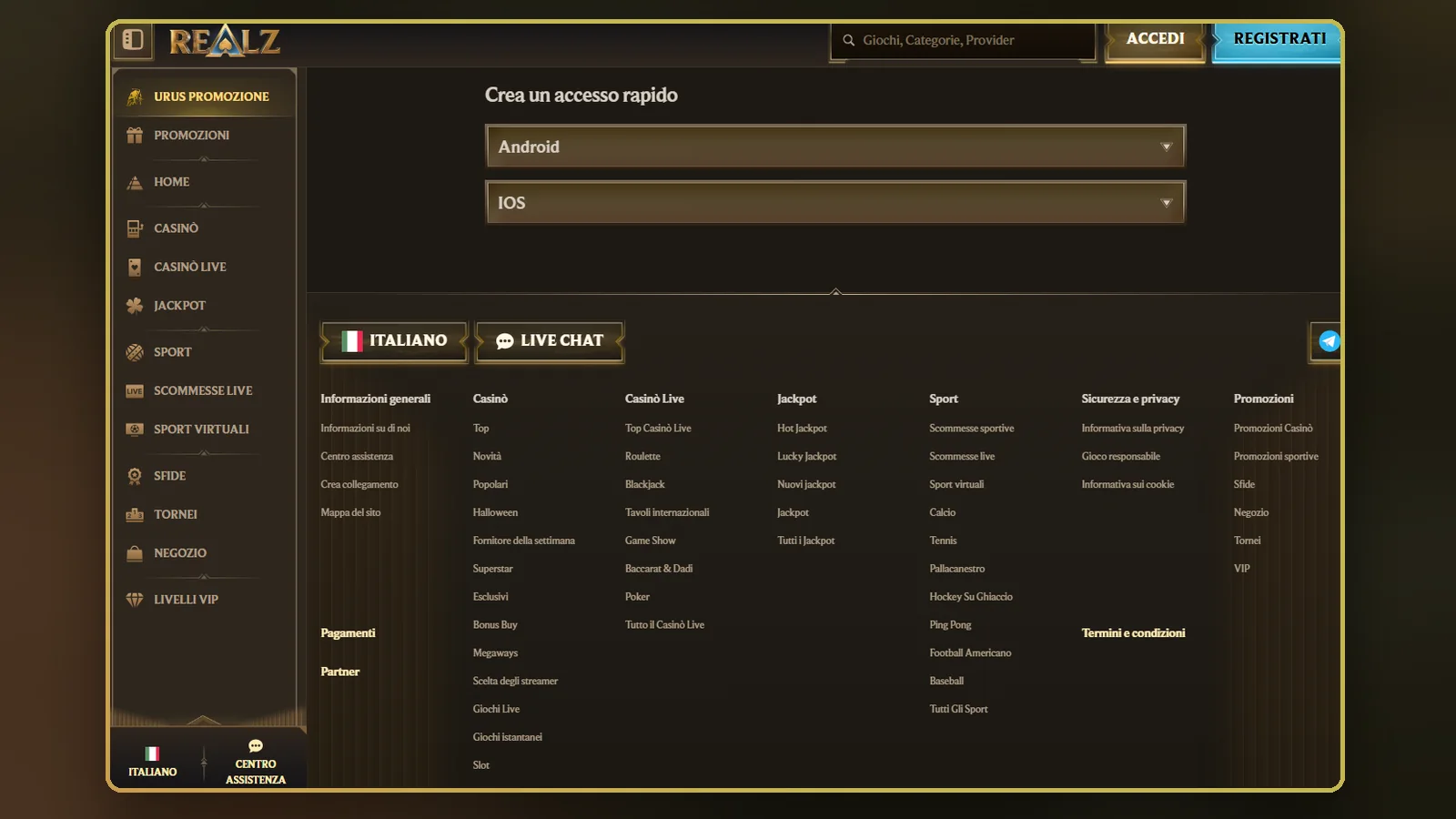Click the slot machine icon next to Casinò
Screen dimensions: 1456x819
coord(135,228)
